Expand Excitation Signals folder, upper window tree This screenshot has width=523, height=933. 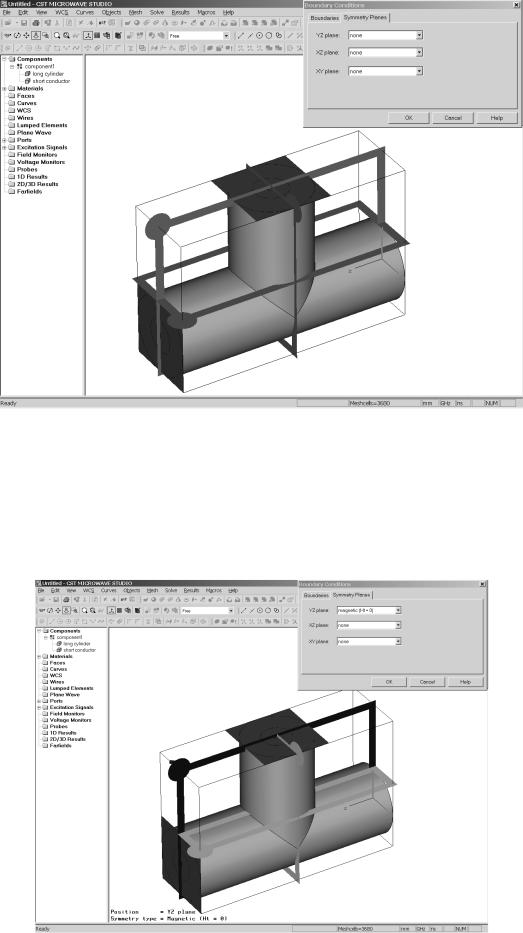[x=5, y=148]
